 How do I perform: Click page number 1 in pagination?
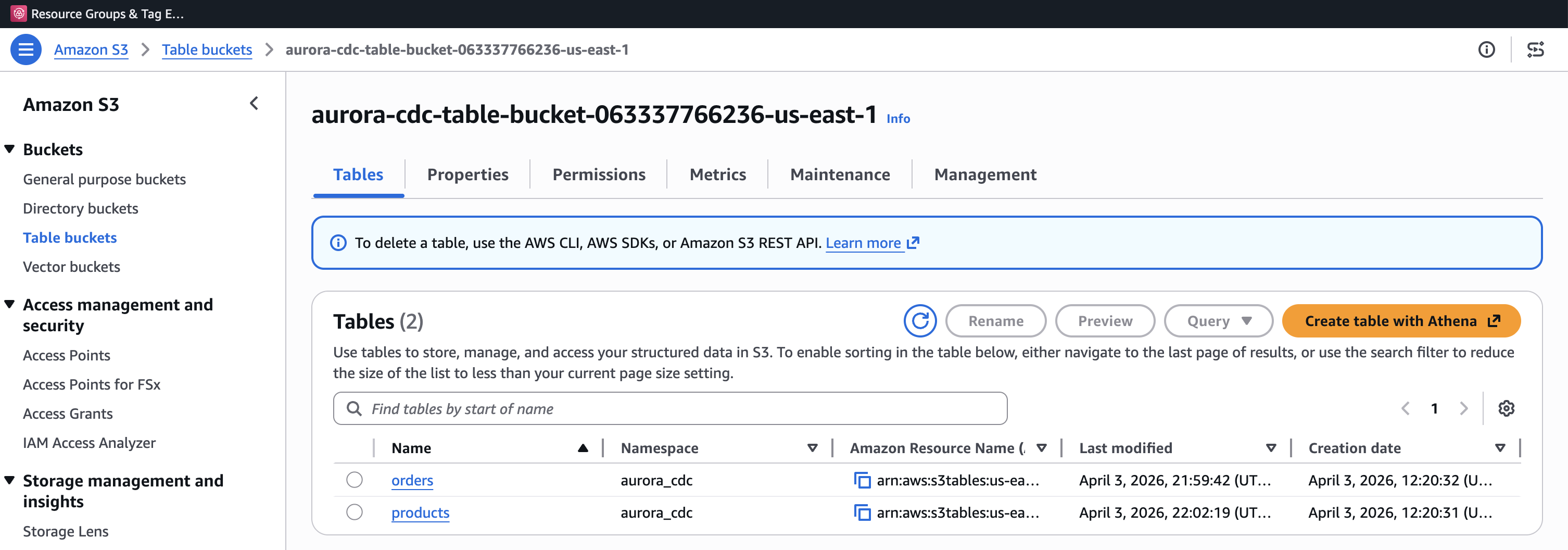point(1434,408)
